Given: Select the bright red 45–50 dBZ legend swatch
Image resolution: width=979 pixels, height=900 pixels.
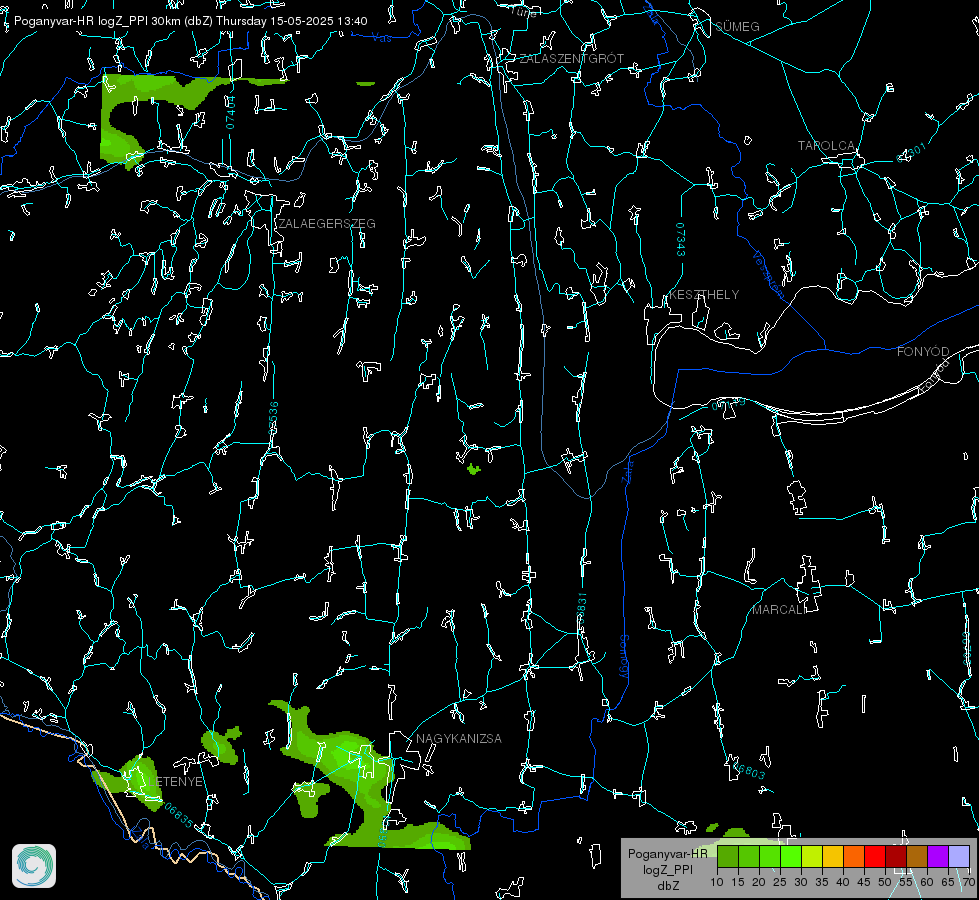Looking at the screenshot, I should pyautogui.click(x=875, y=856).
